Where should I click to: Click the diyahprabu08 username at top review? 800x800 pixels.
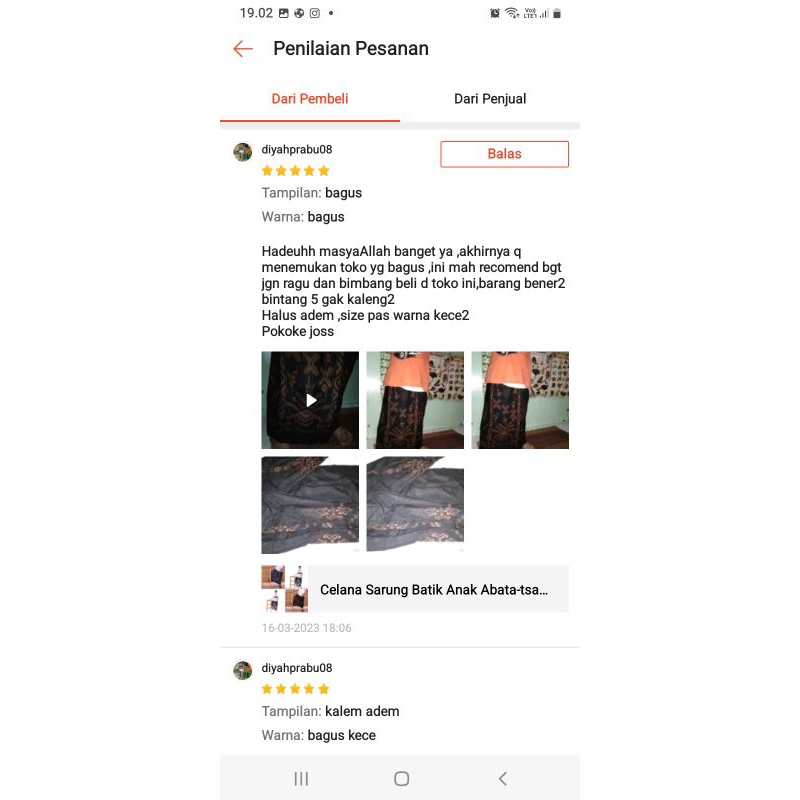point(297,149)
